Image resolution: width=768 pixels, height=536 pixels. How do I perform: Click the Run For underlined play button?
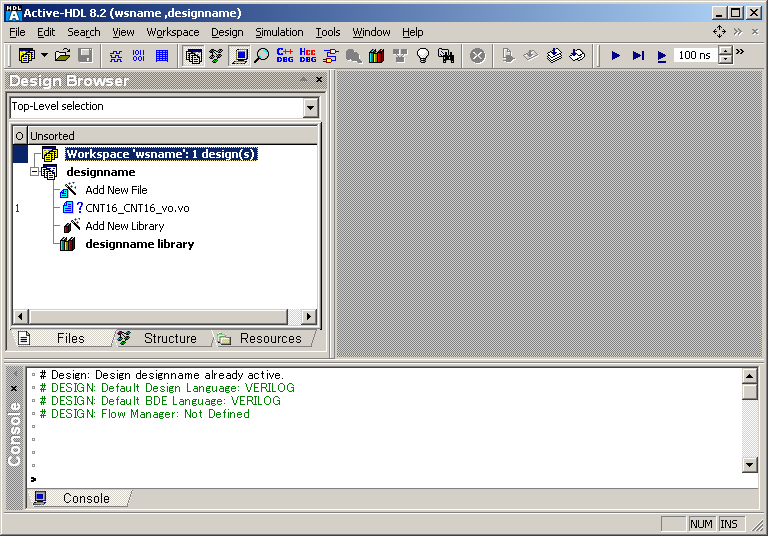click(x=661, y=56)
